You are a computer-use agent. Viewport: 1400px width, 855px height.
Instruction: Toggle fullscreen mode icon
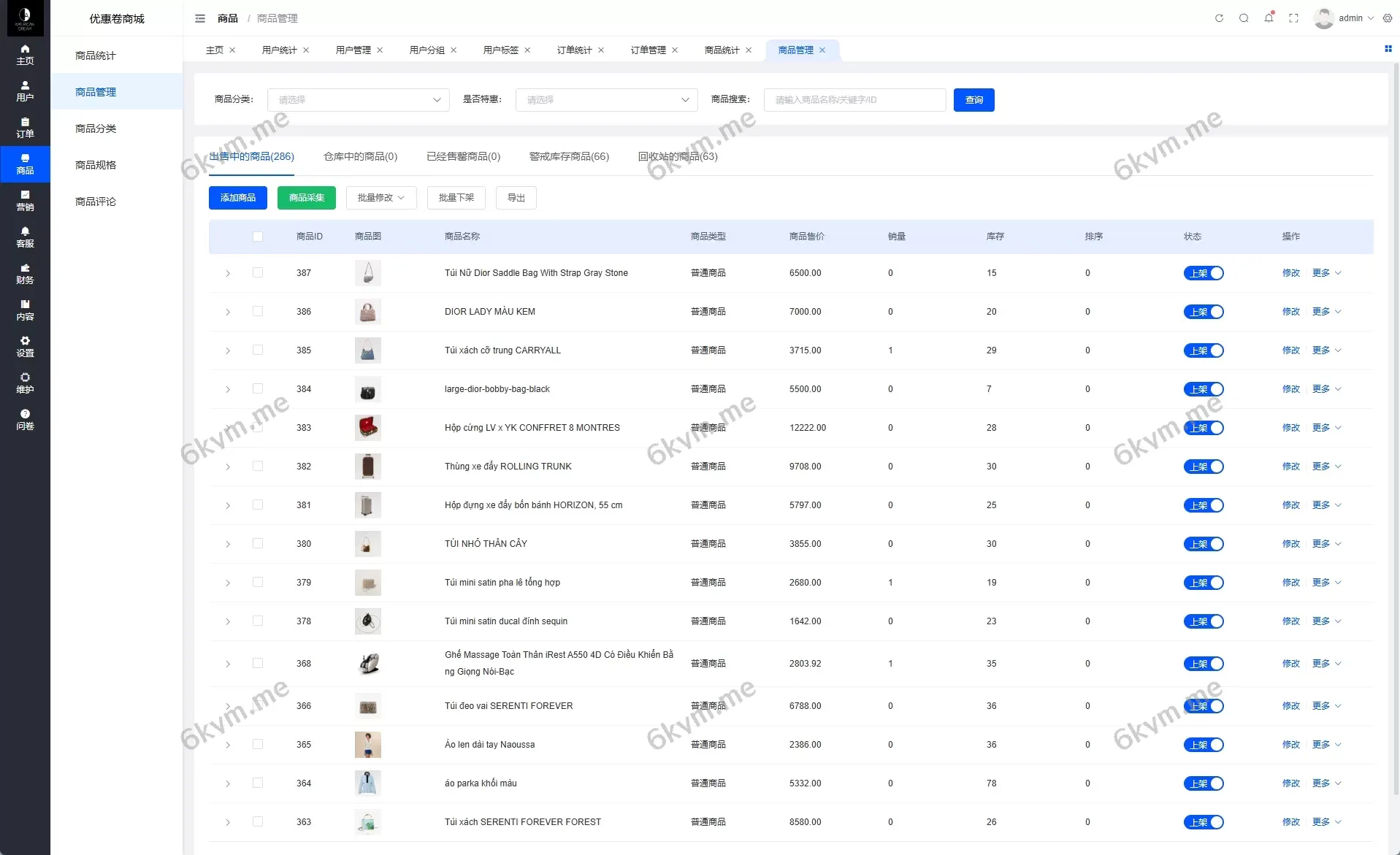1293,18
